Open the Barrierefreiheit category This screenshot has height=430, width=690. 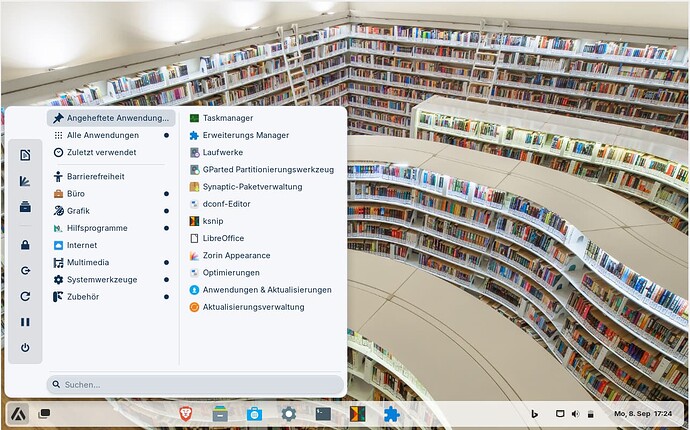[x=111, y=176]
